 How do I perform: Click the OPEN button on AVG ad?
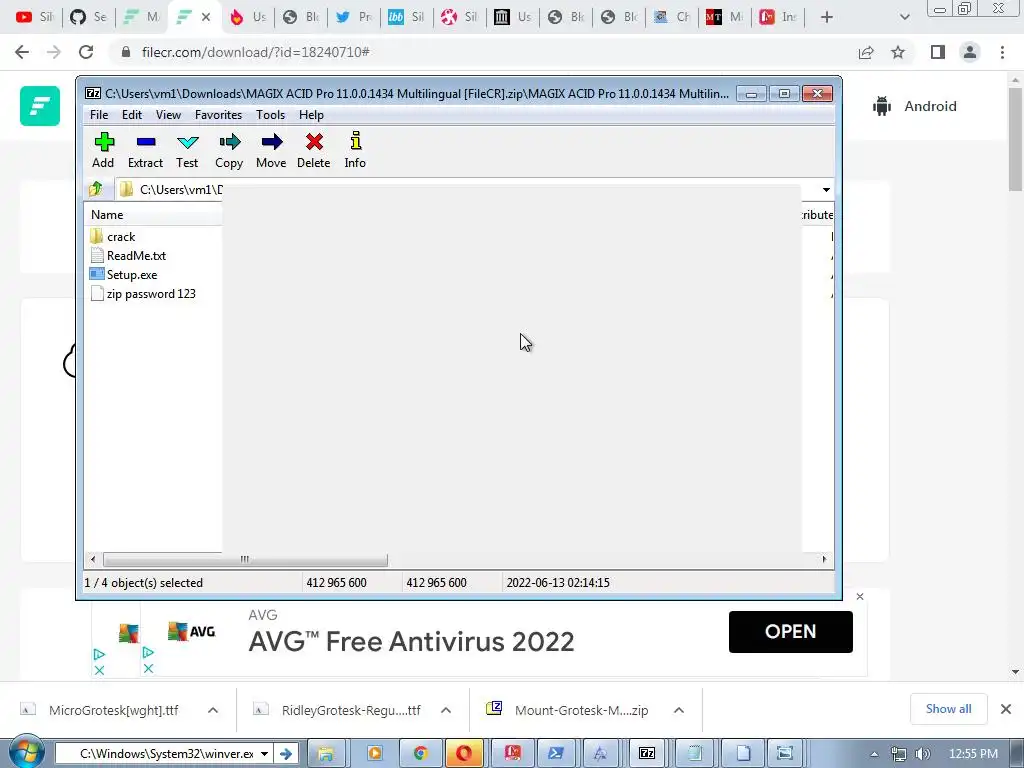point(790,632)
